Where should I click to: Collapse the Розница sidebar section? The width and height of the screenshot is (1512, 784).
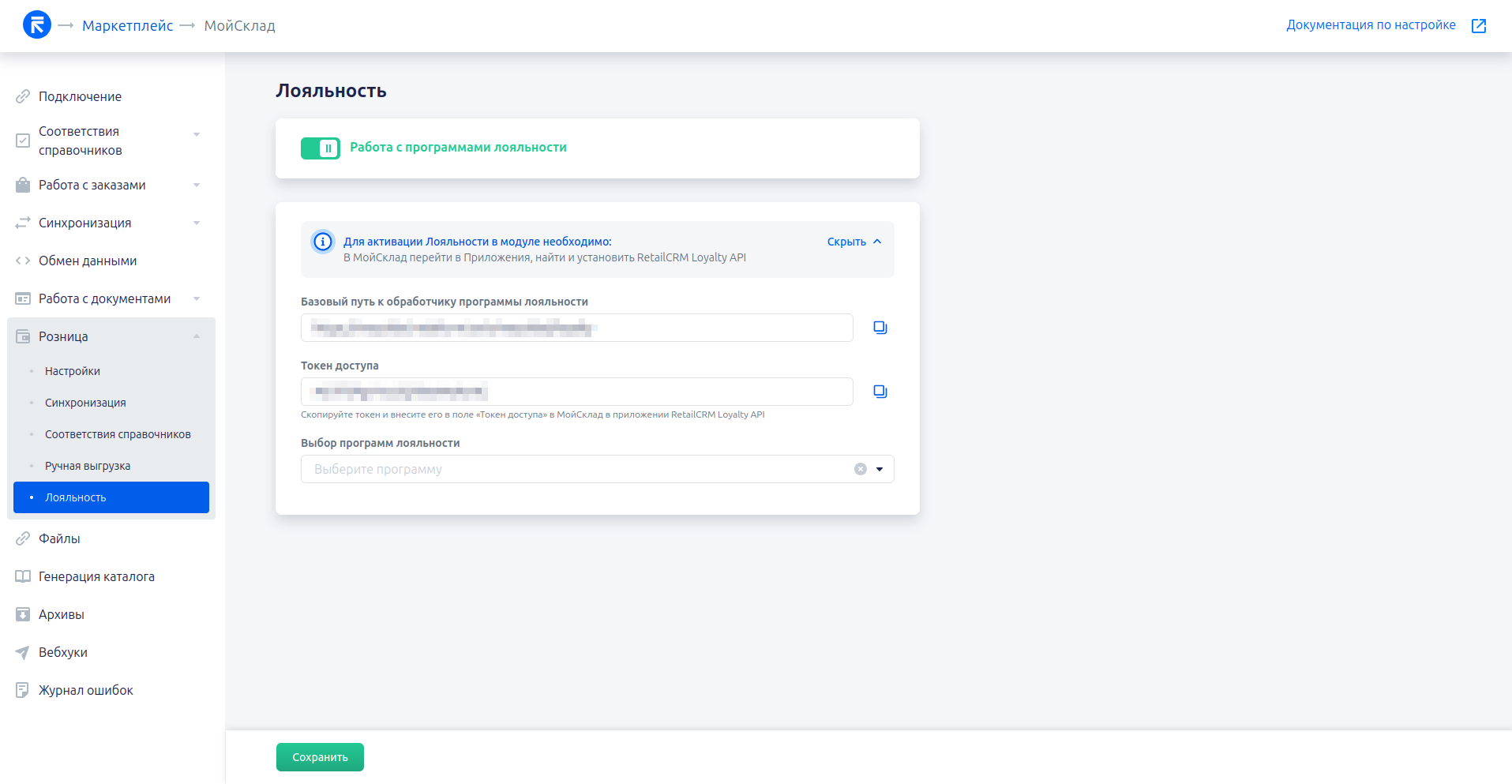pyautogui.click(x=197, y=337)
